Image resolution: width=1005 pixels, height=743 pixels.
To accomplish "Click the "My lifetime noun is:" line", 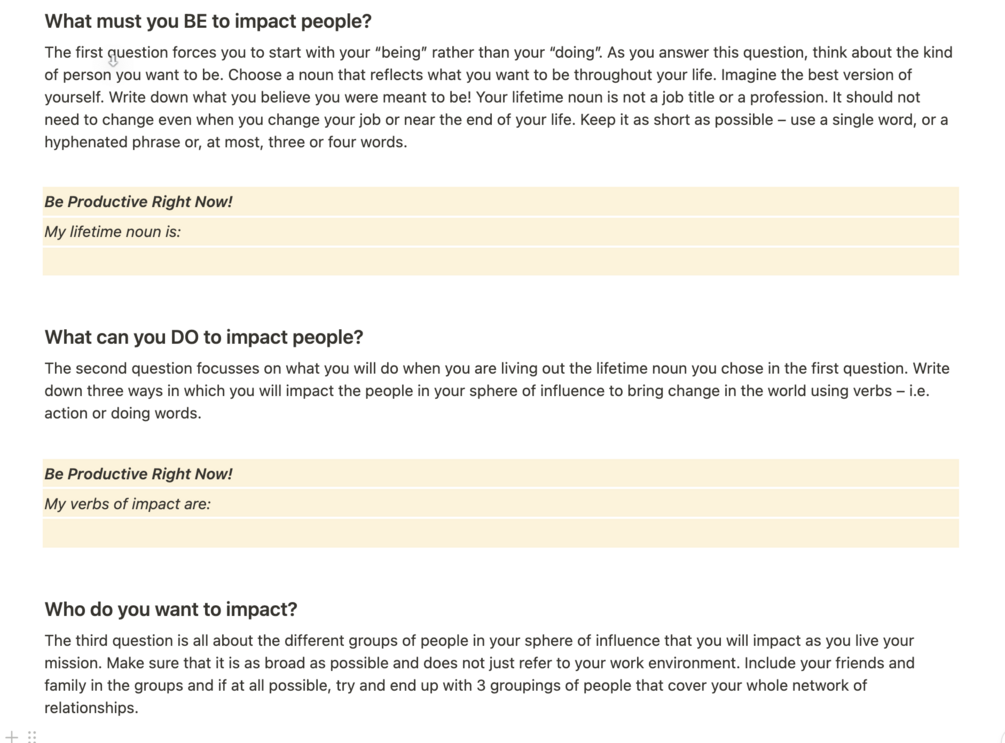I will click(x=113, y=232).
